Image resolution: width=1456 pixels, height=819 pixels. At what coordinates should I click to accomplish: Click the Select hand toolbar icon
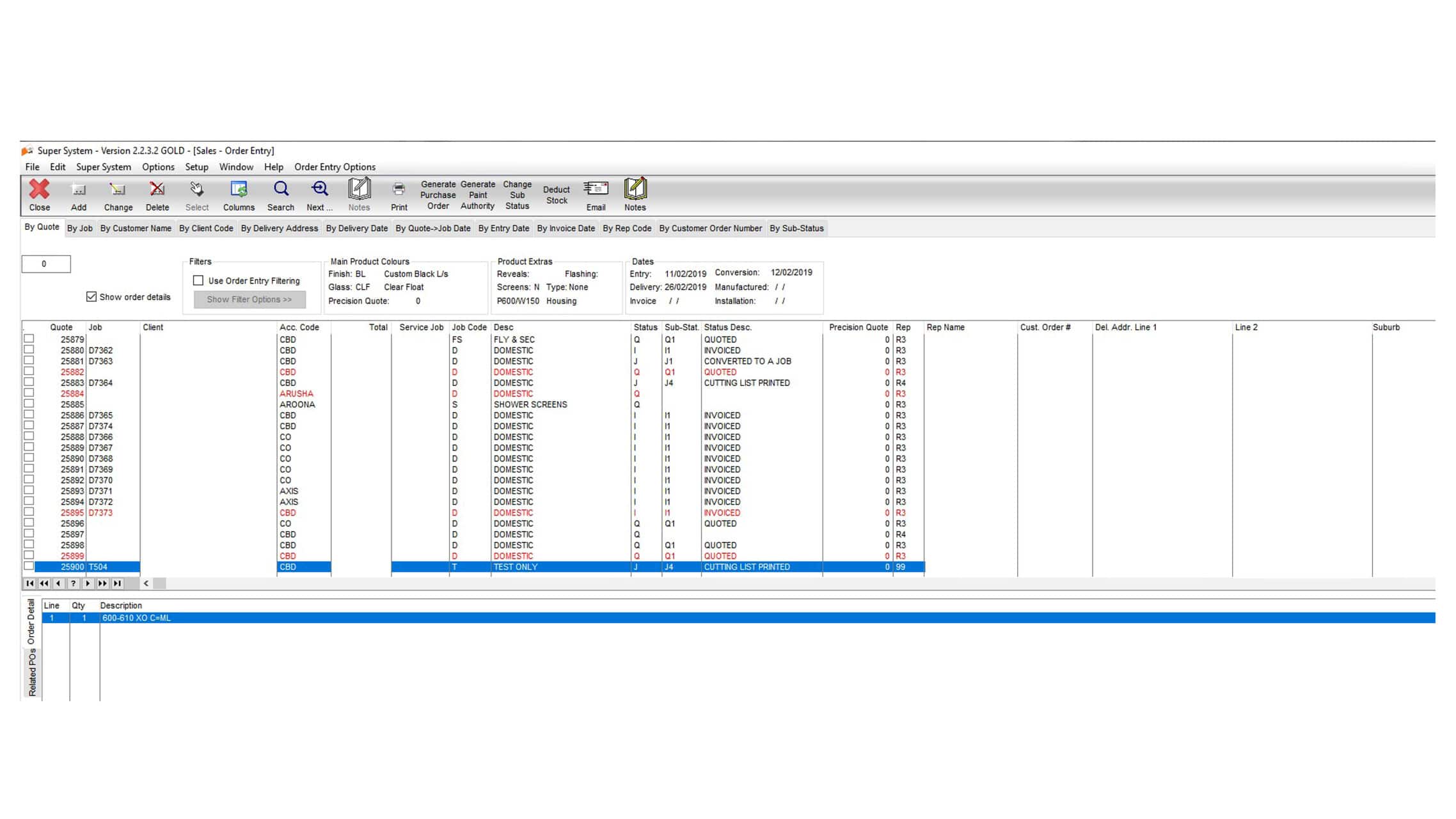click(x=197, y=189)
